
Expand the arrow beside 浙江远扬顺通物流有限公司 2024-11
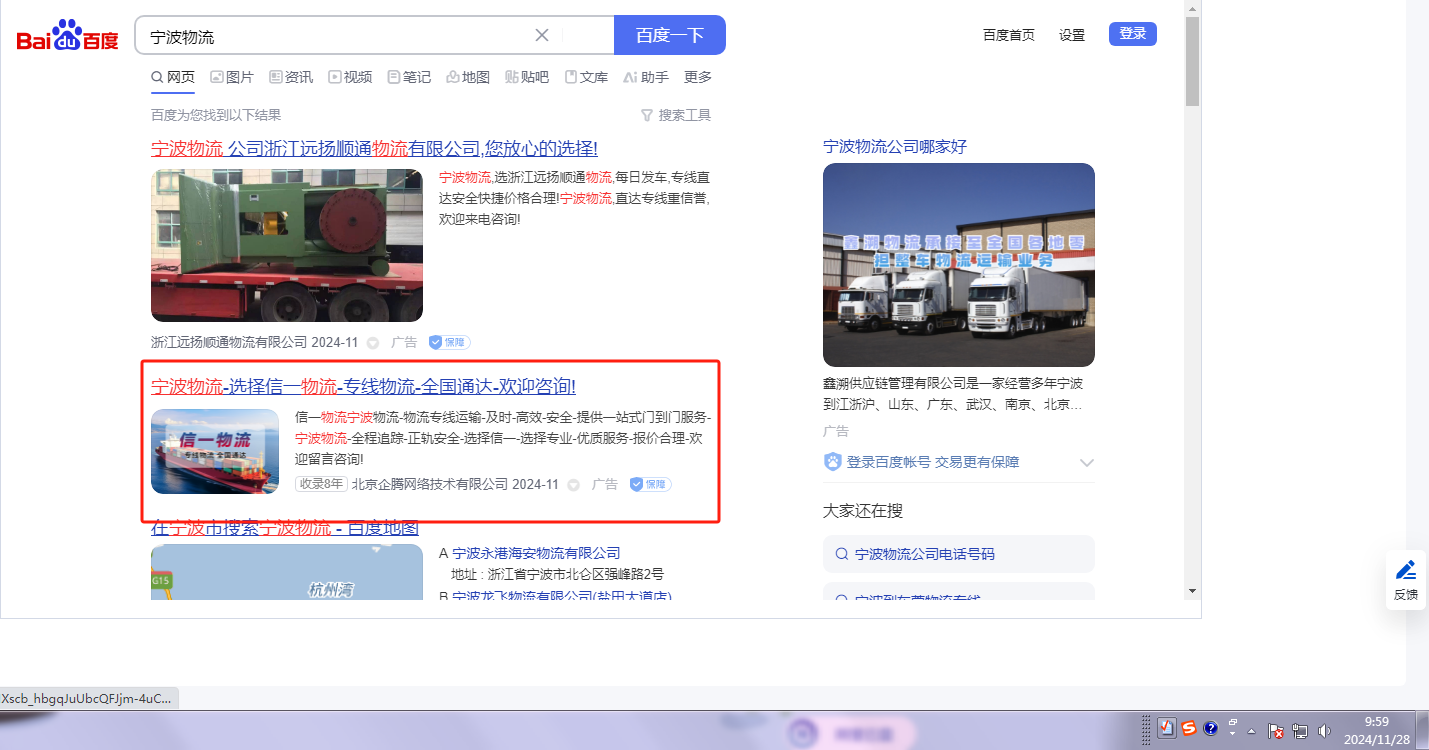[373, 343]
